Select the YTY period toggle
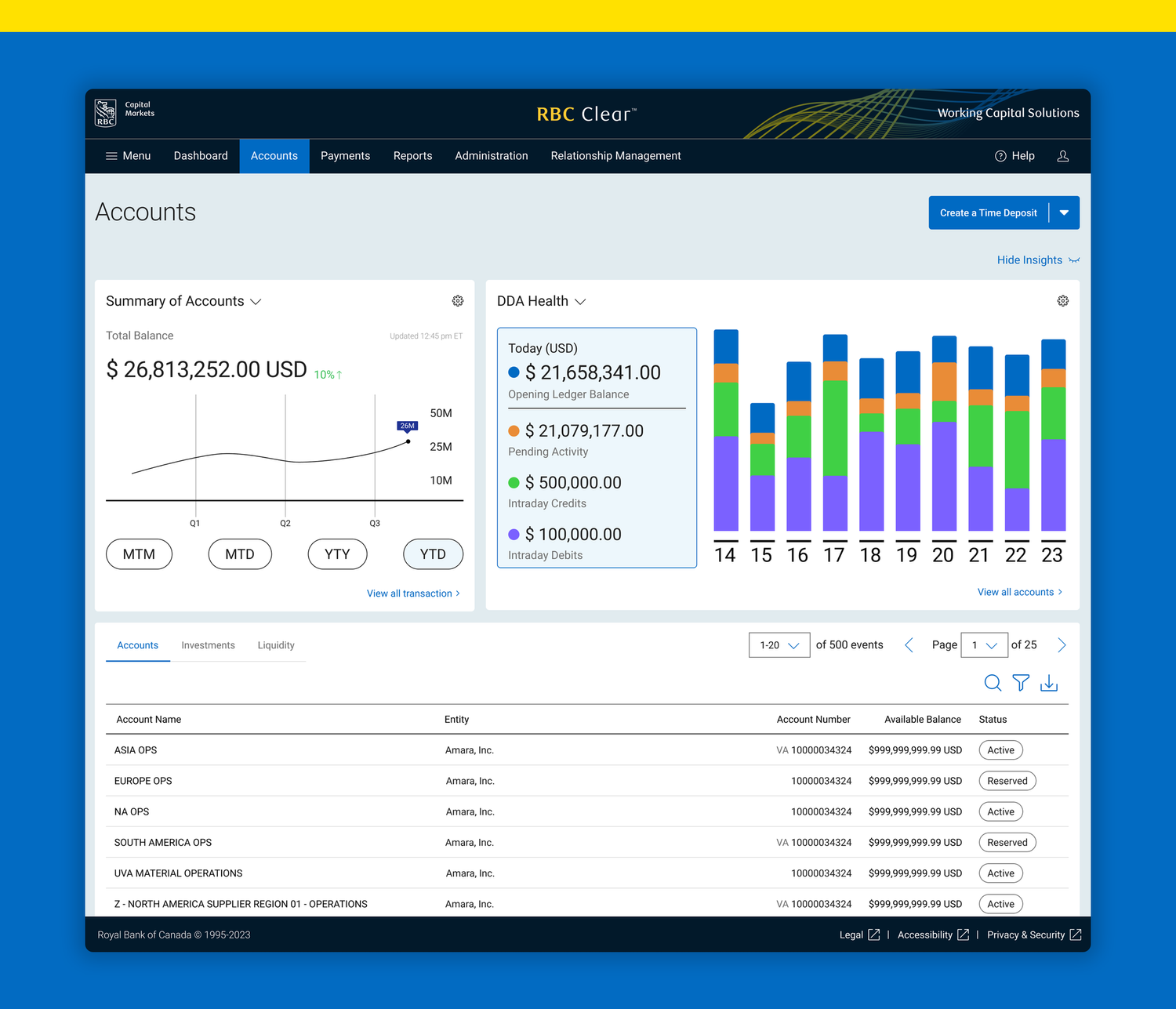1176x1009 pixels. [x=337, y=554]
